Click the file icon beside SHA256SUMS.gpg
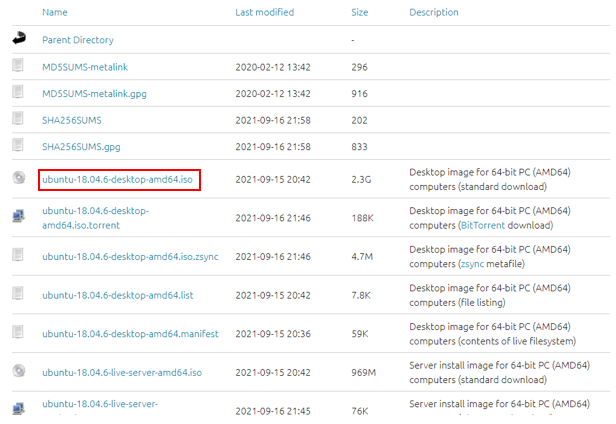616x424 pixels. [x=18, y=145]
